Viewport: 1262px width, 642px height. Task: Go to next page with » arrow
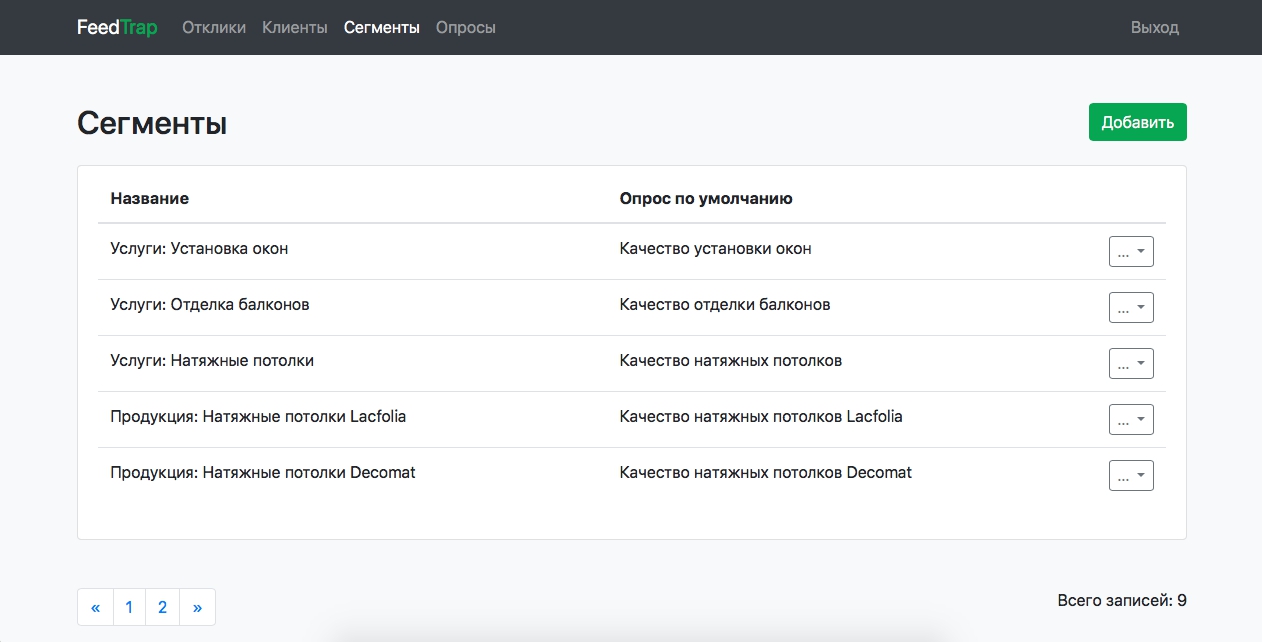[197, 607]
